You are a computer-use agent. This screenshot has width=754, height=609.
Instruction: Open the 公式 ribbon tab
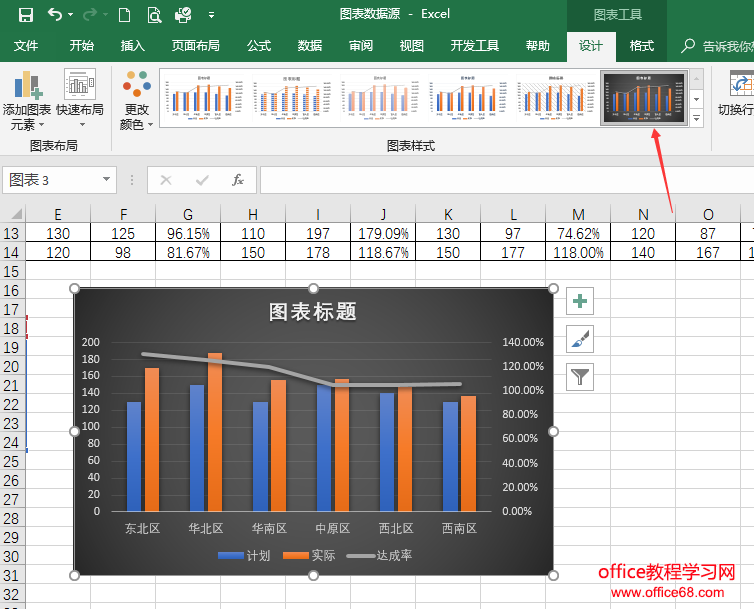pyautogui.click(x=259, y=46)
